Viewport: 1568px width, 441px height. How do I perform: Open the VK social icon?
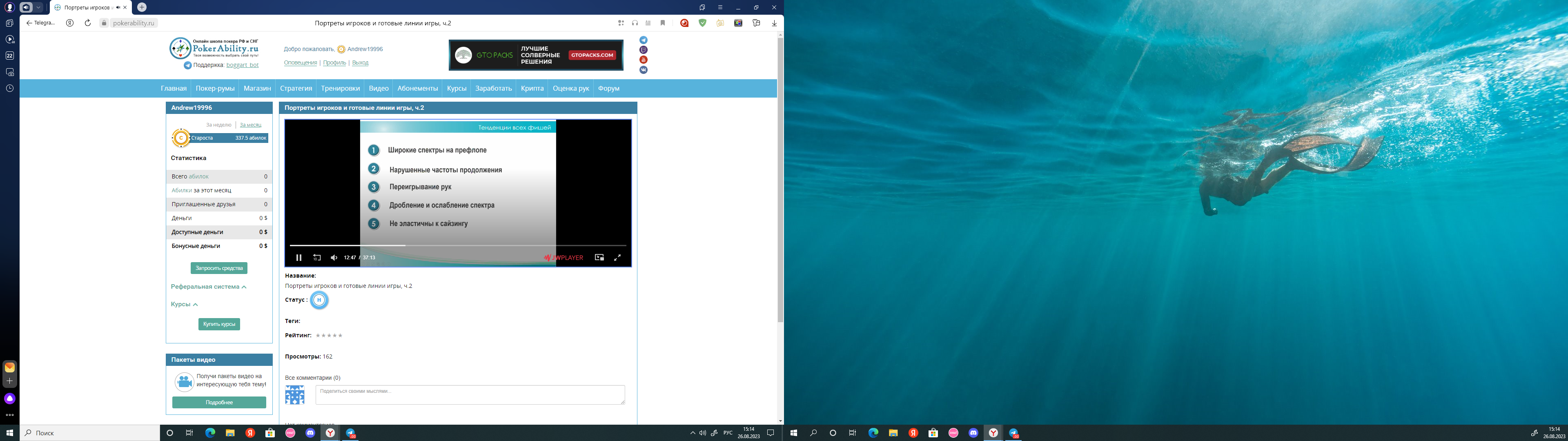(x=644, y=69)
